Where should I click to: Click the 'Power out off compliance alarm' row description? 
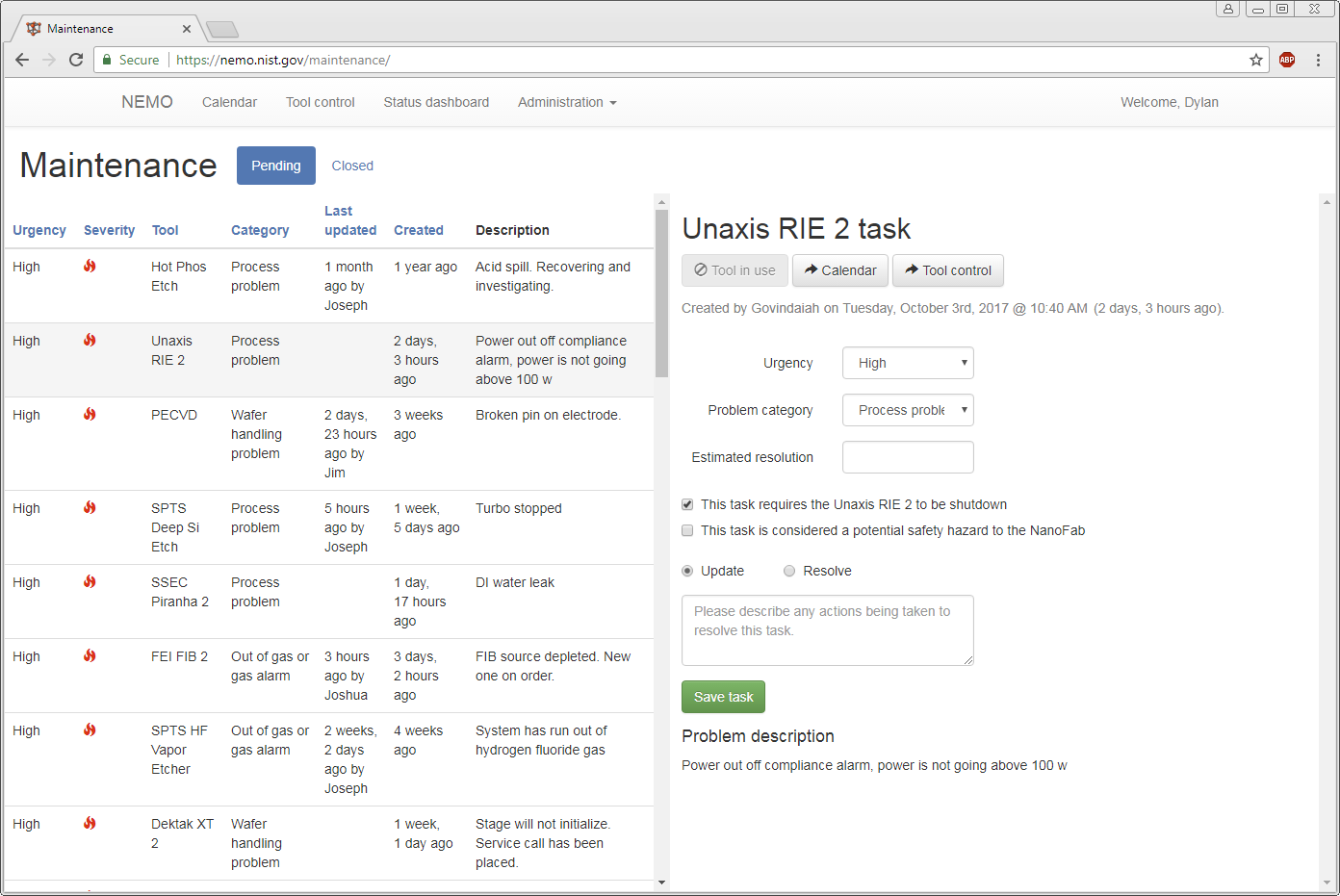pos(551,360)
